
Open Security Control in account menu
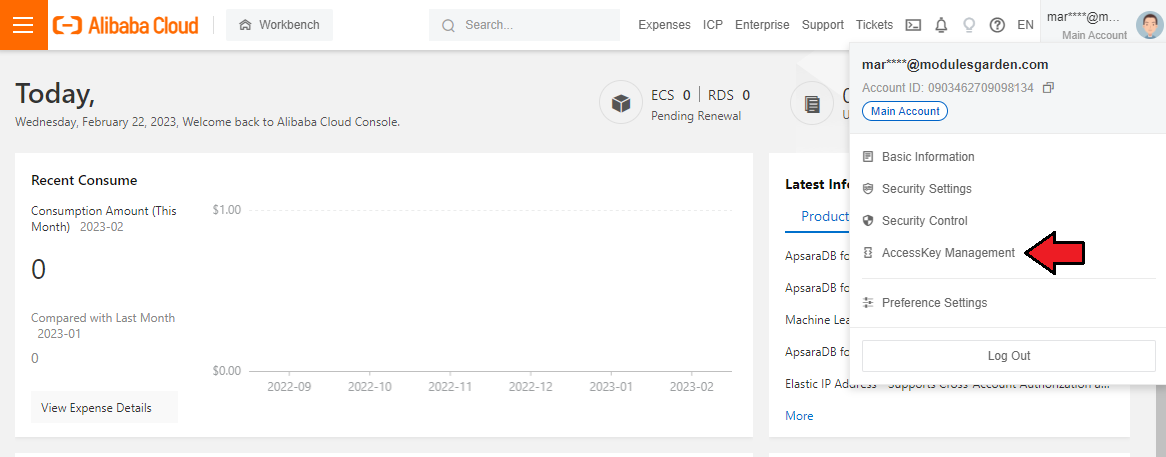click(924, 221)
